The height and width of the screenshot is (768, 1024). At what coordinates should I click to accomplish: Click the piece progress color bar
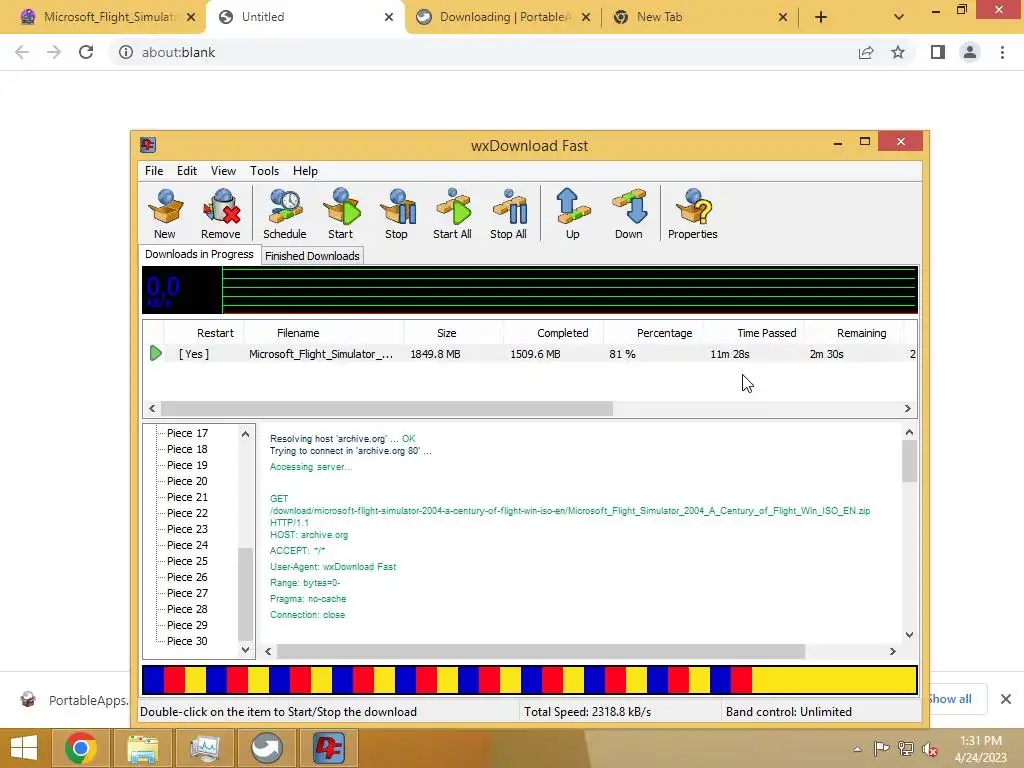click(530, 680)
